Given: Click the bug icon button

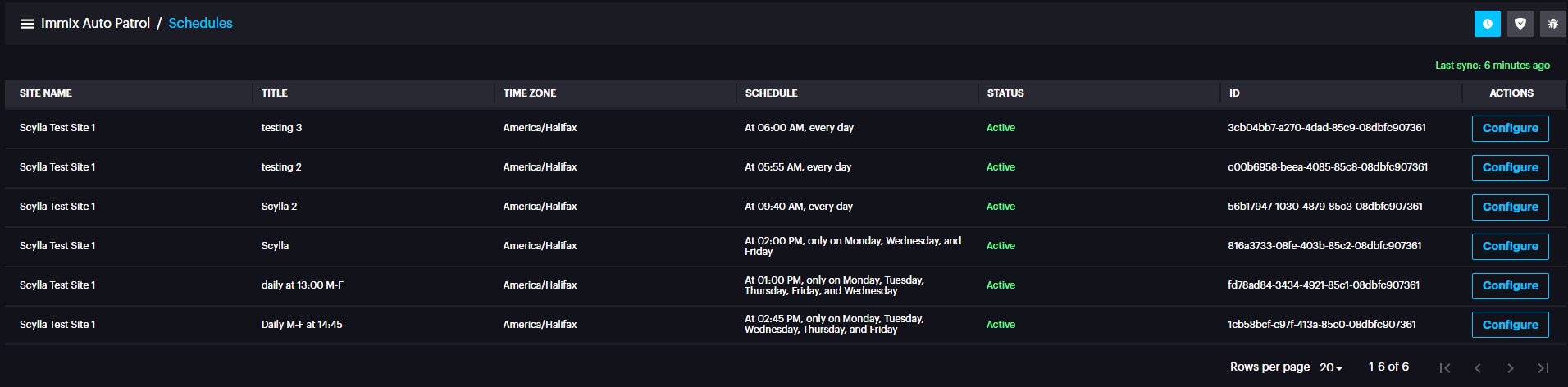Looking at the screenshot, I should click(x=1552, y=24).
